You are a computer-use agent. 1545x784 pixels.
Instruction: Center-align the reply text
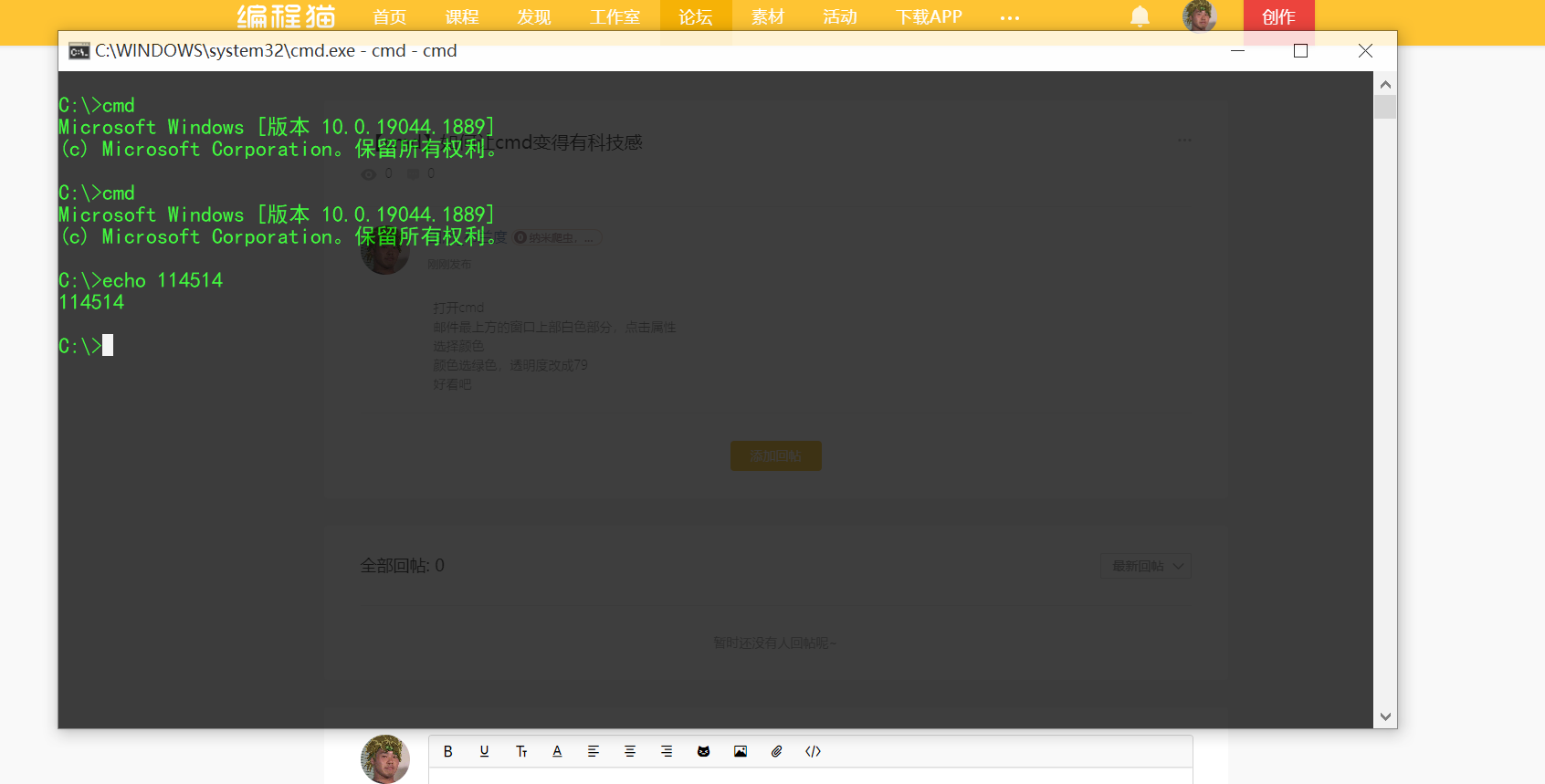[x=630, y=751]
